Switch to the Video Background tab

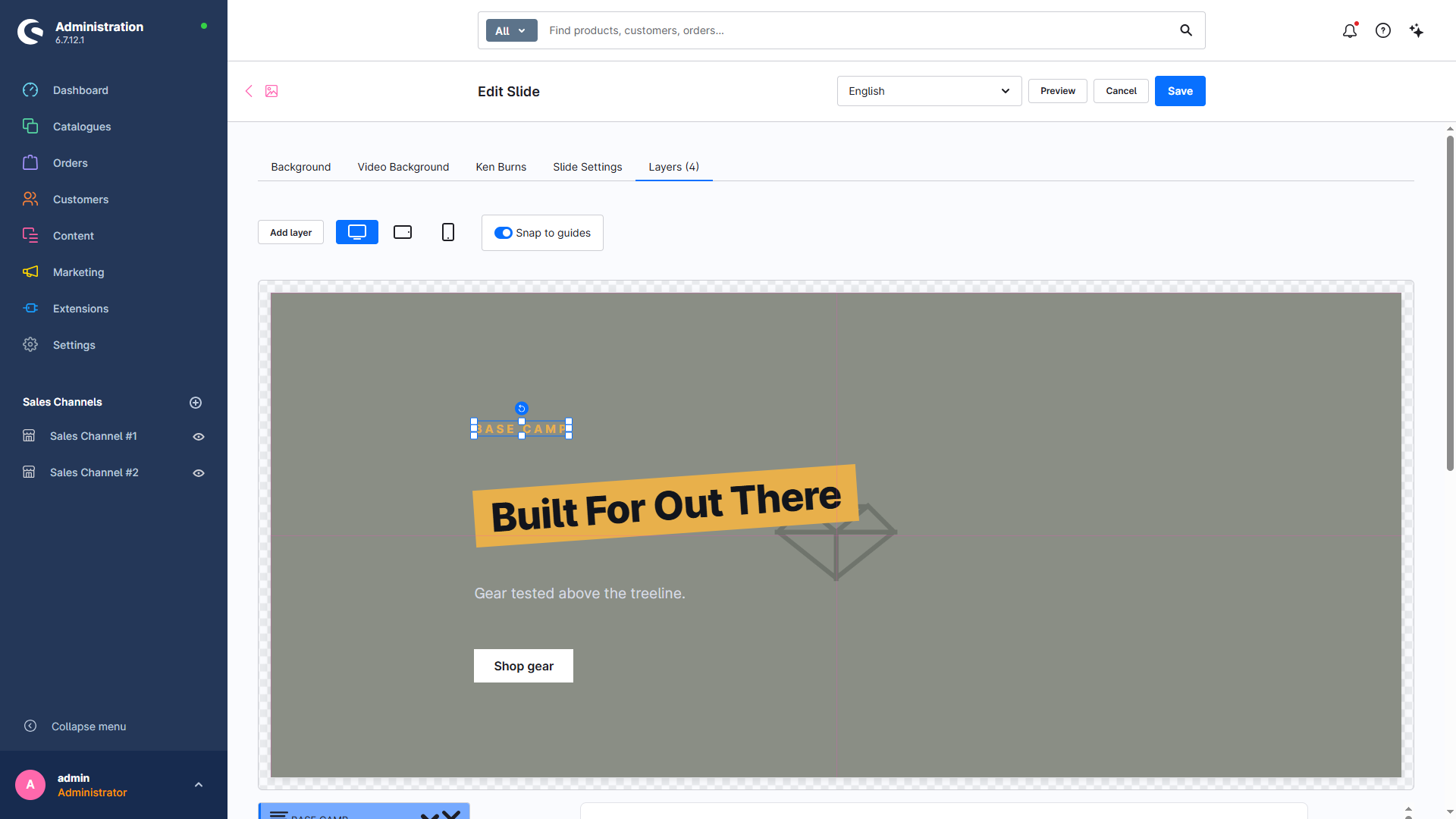click(403, 167)
